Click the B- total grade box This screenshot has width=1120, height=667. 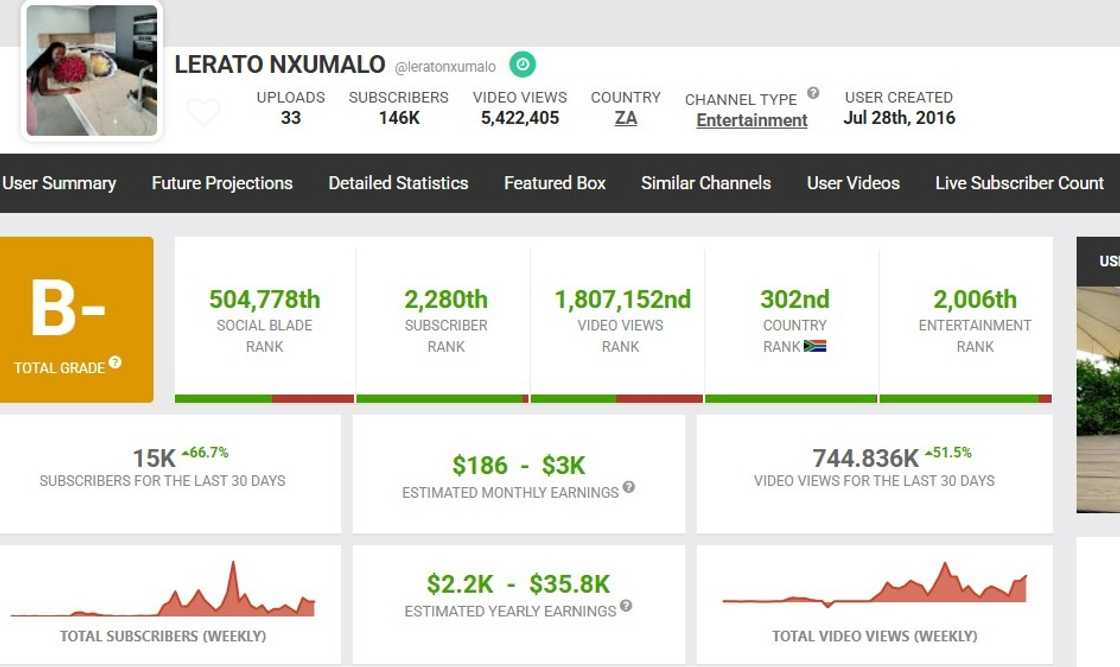coord(77,320)
